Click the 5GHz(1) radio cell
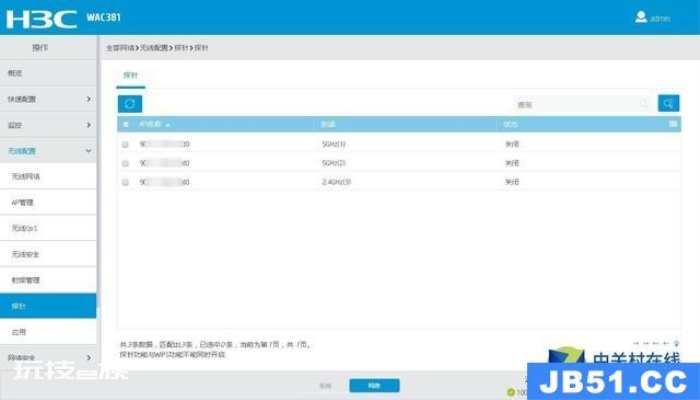 [333, 144]
